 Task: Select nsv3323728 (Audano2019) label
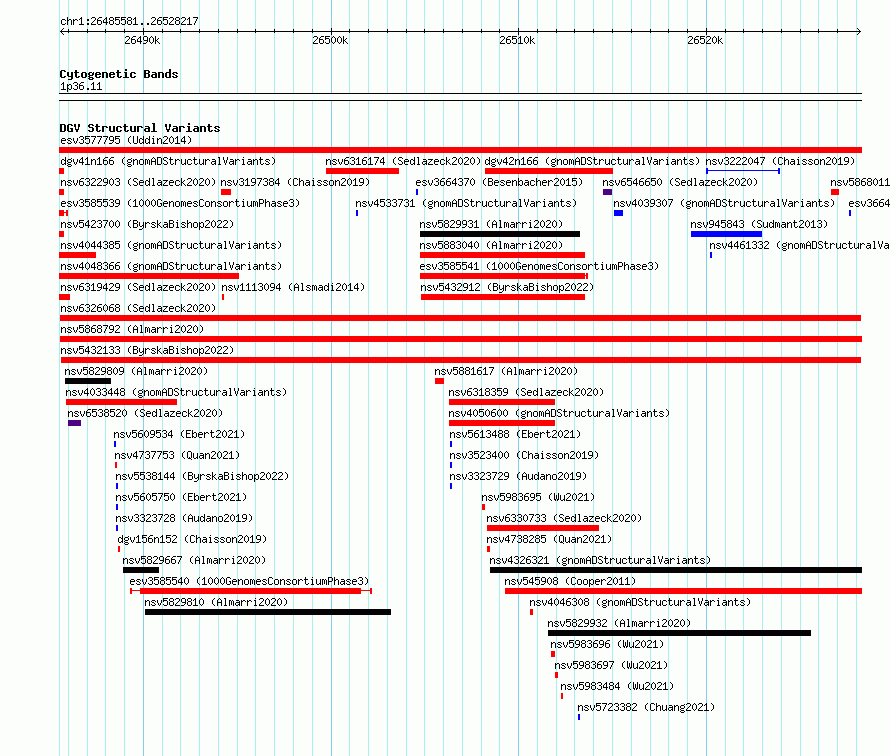pos(184,518)
